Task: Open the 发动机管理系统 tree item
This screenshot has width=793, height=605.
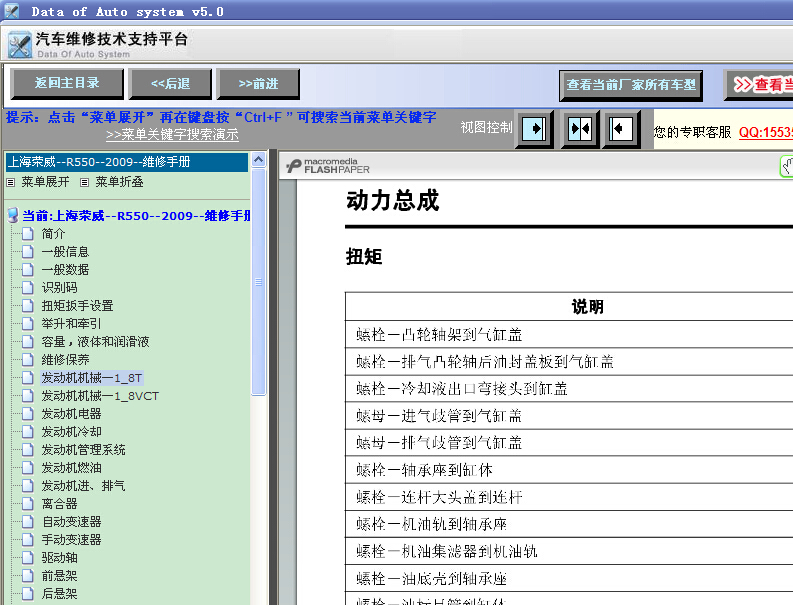Action: 83,450
